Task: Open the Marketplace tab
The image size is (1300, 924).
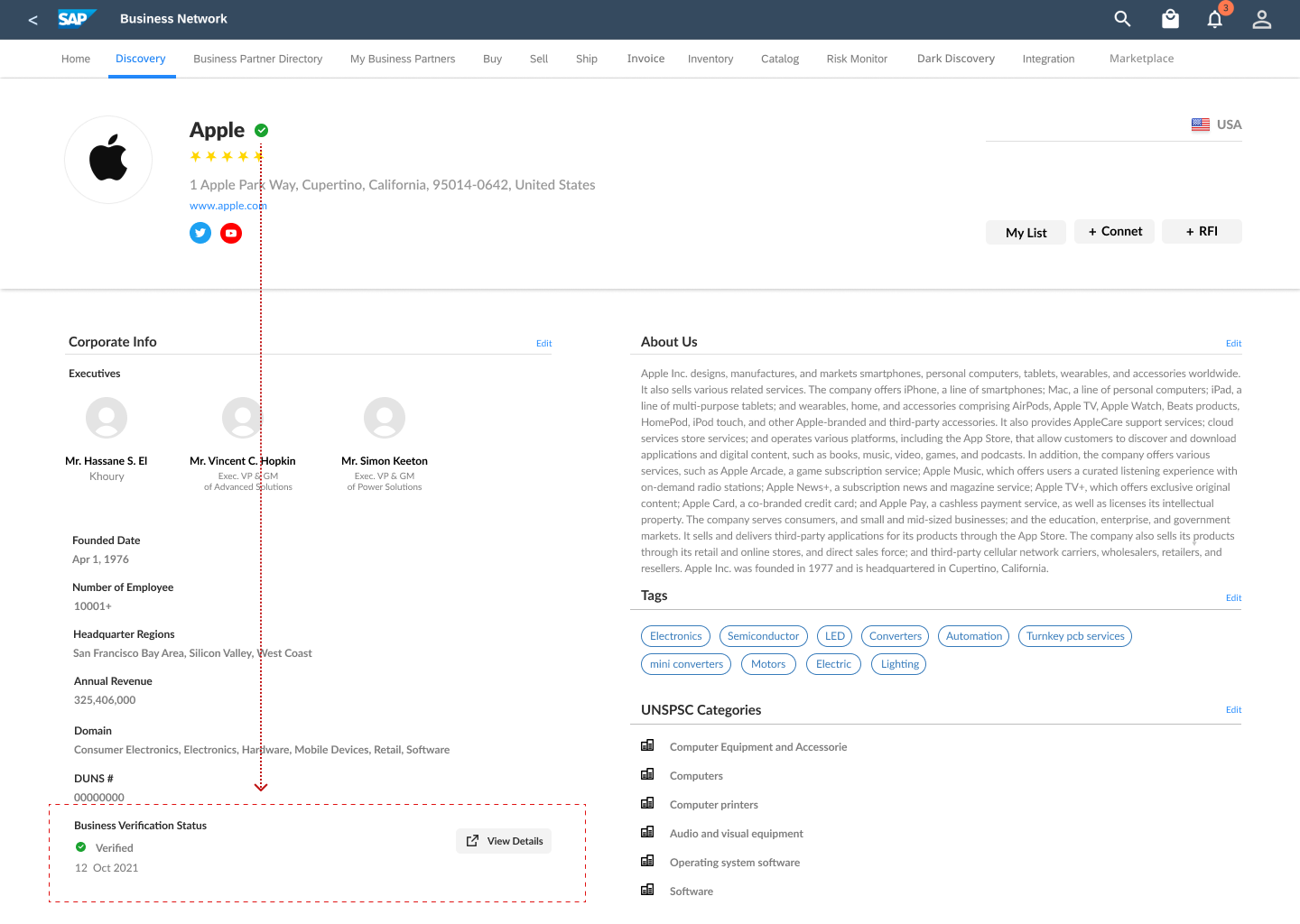Action: (x=1142, y=59)
